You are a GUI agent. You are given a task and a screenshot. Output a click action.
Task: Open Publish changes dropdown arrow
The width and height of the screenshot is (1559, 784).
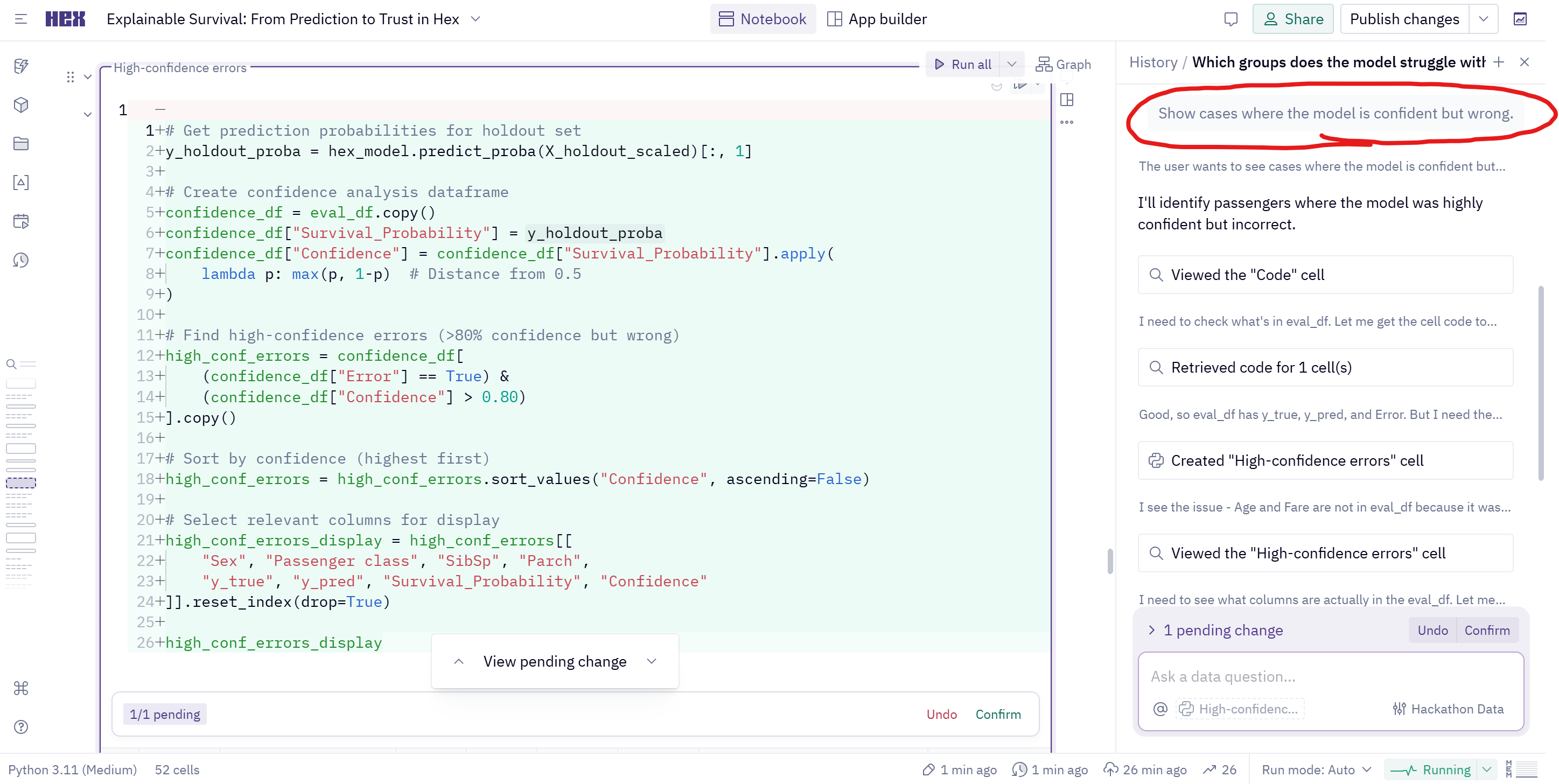(x=1484, y=19)
